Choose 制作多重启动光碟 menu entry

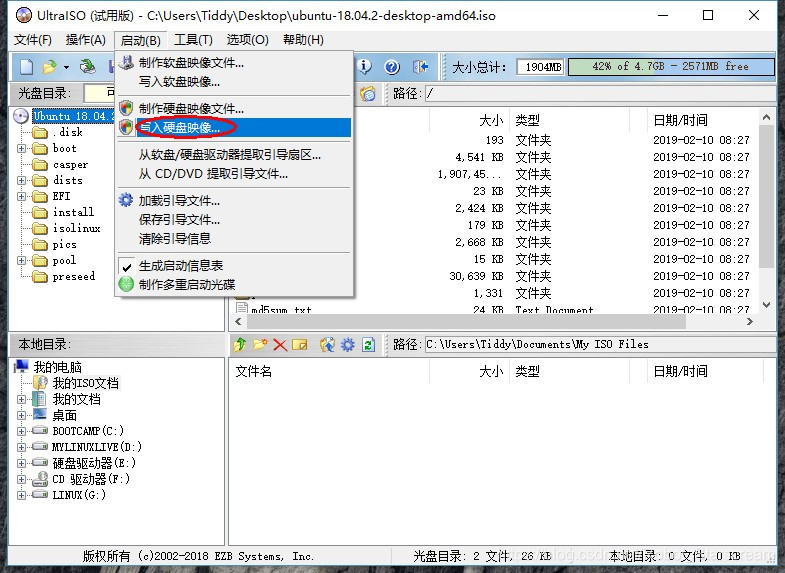(234, 285)
